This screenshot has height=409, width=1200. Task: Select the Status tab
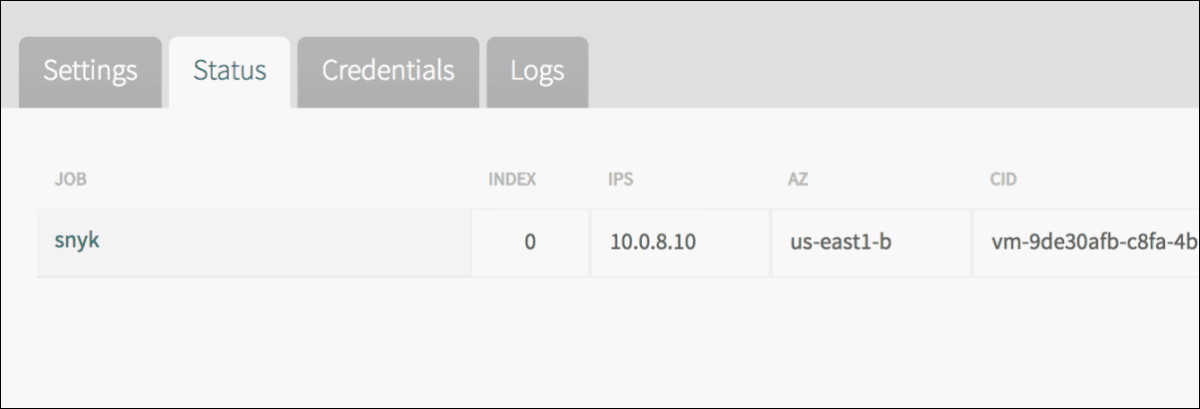(229, 72)
